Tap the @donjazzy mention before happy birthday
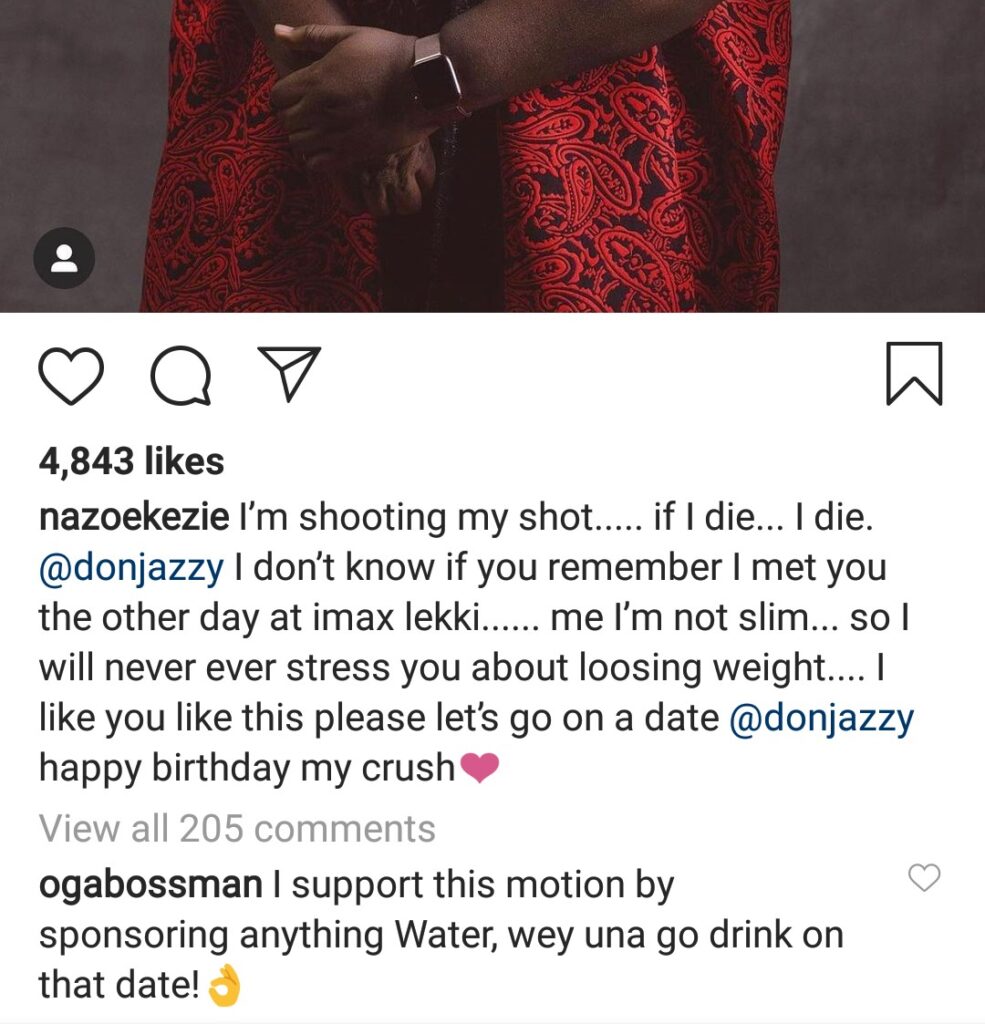Viewport: 985px width, 1024px height. point(821,718)
